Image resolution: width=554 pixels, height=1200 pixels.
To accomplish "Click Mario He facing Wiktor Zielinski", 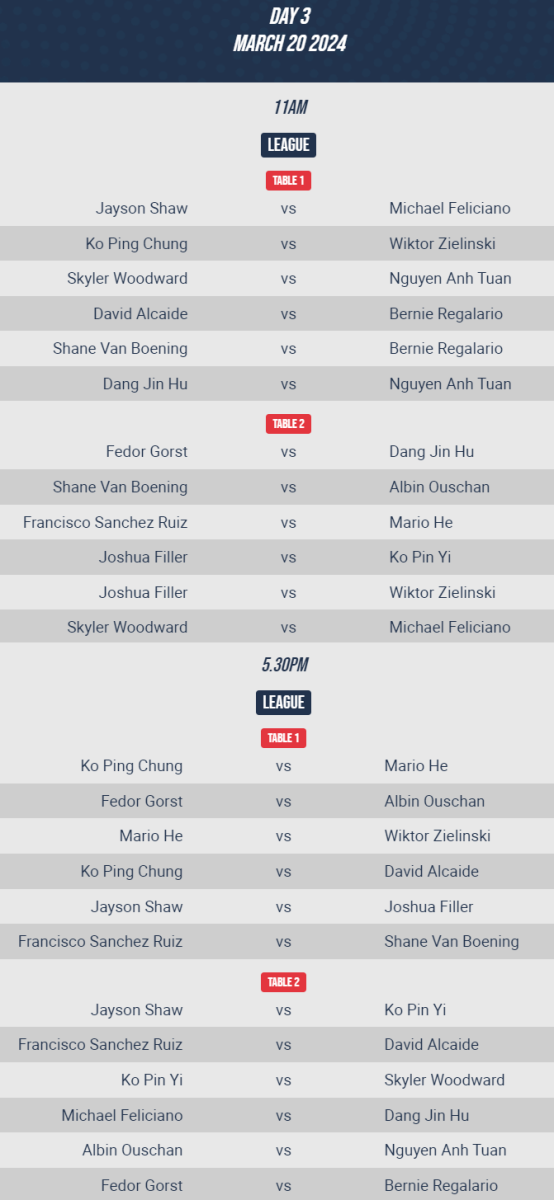I will [x=151, y=836].
